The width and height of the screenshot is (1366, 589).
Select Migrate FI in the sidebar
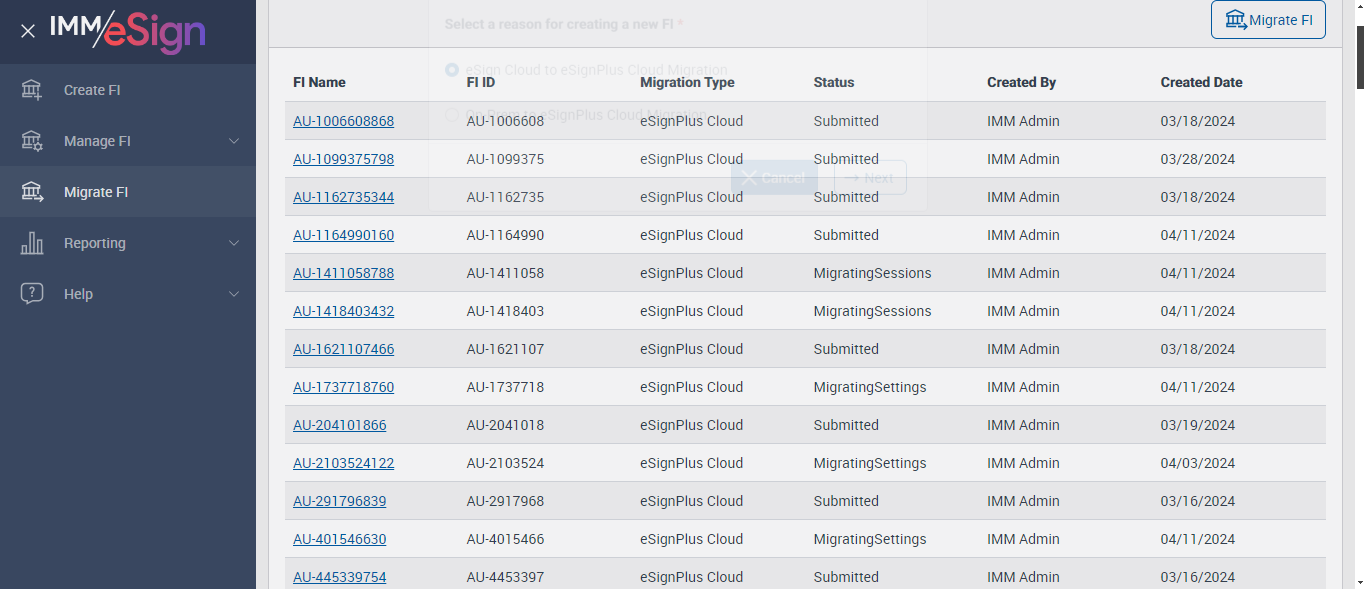(128, 192)
